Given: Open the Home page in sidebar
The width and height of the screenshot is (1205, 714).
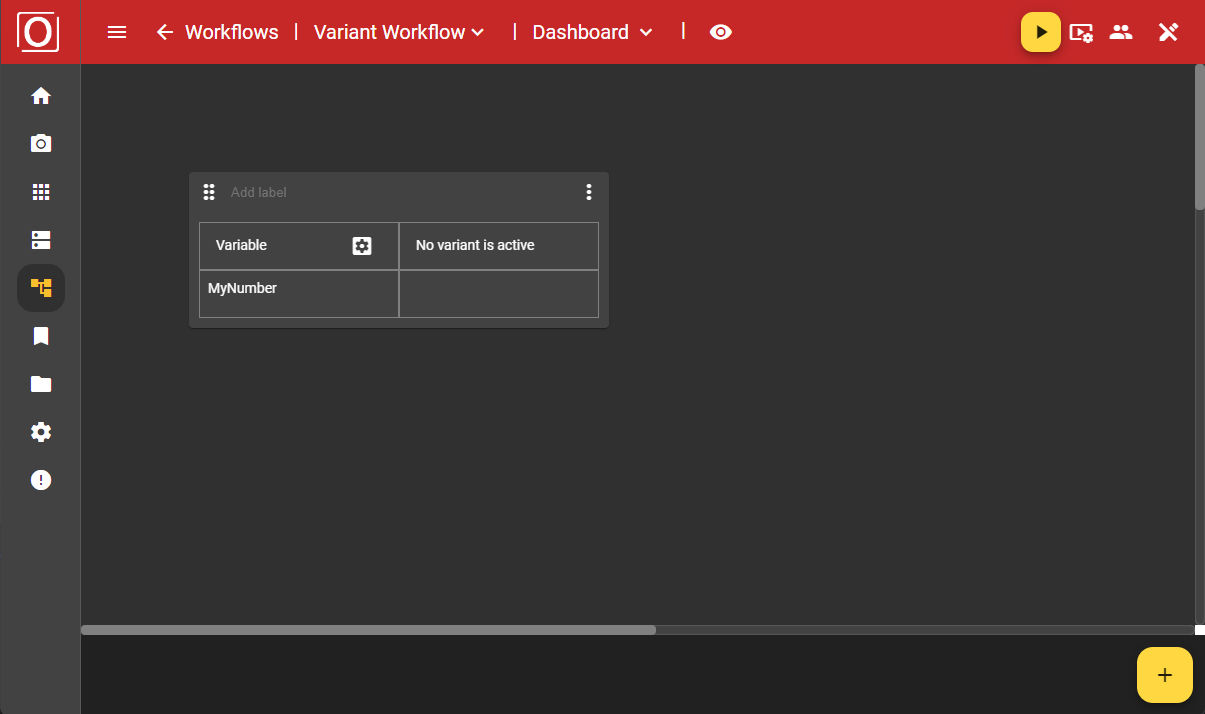Looking at the screenshot, I should (x=41, y=96).
